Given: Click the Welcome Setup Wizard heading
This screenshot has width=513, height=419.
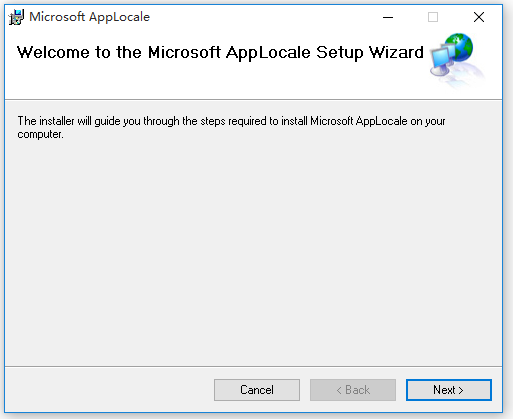Looking at the screenshot, I should [220, 53].
